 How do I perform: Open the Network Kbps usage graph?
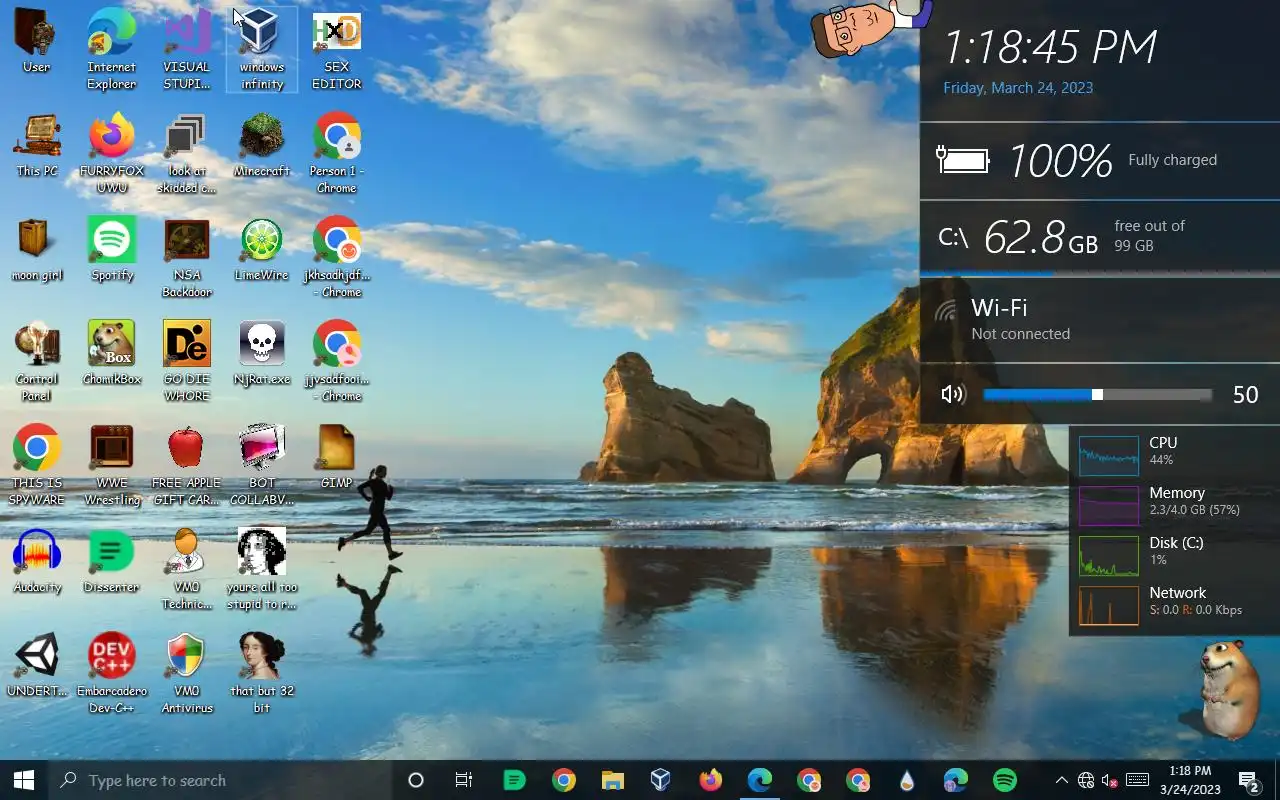[1109, 606]
